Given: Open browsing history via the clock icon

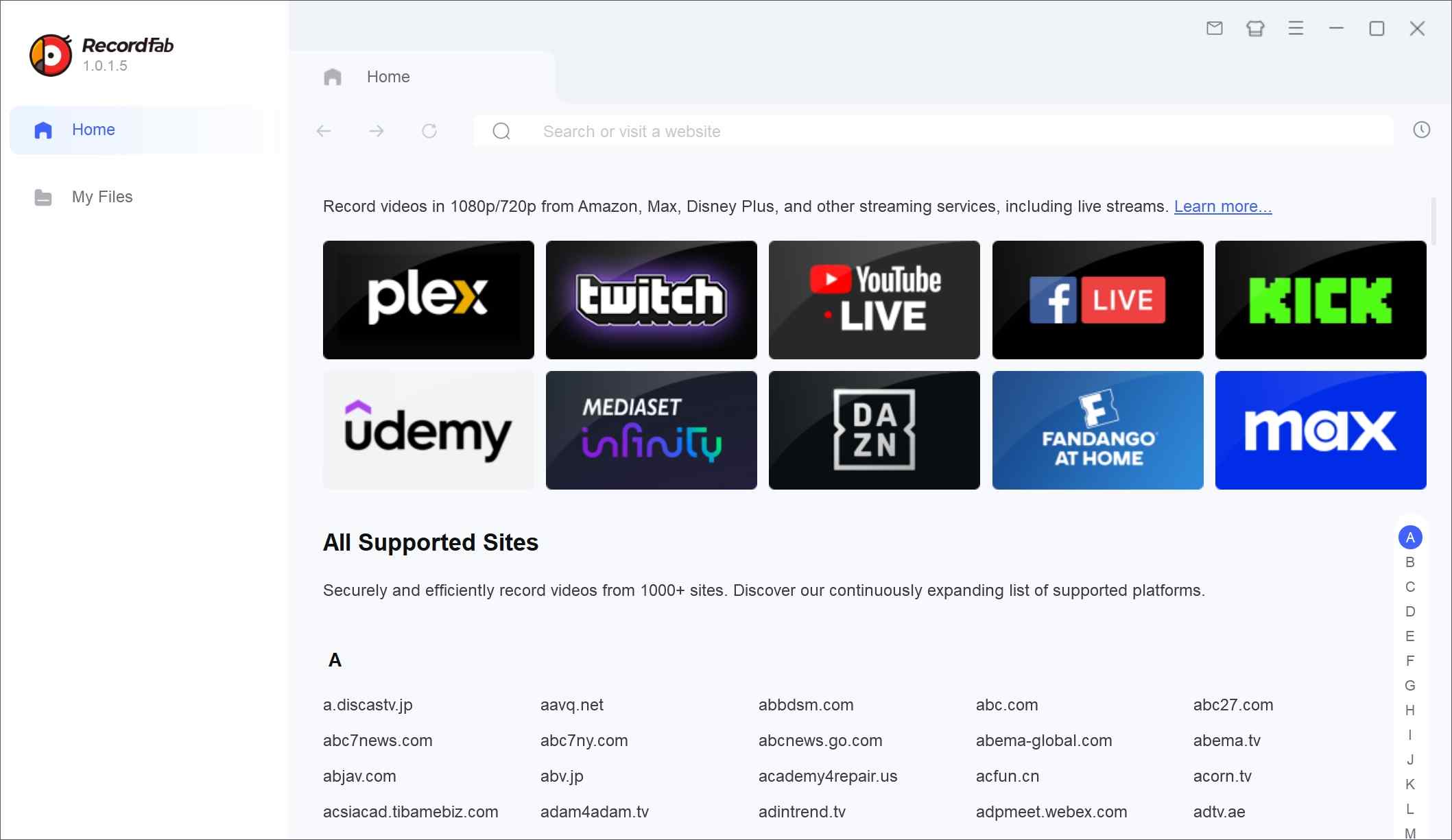Looking at the screenshot, I should coord(1421,130).
